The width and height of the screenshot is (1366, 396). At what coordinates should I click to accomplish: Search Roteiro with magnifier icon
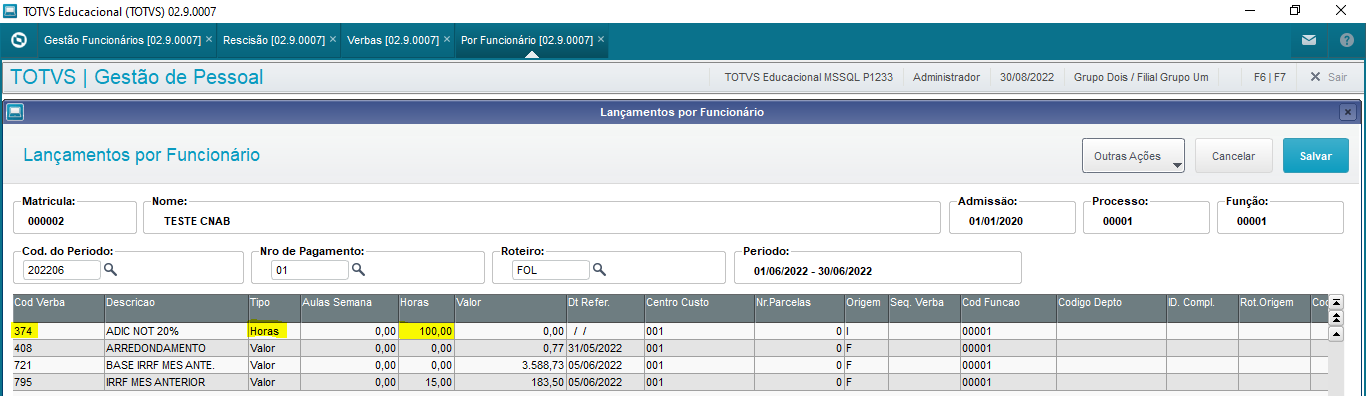[x=600, y=270]
